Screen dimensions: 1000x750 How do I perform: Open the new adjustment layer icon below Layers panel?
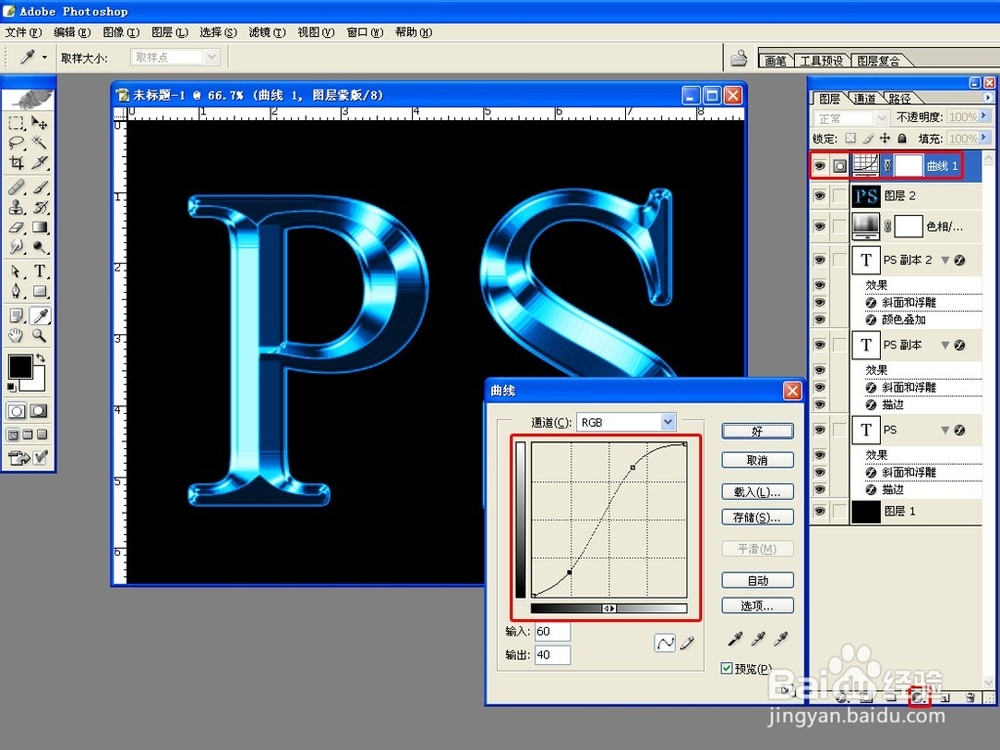point(918,697)
